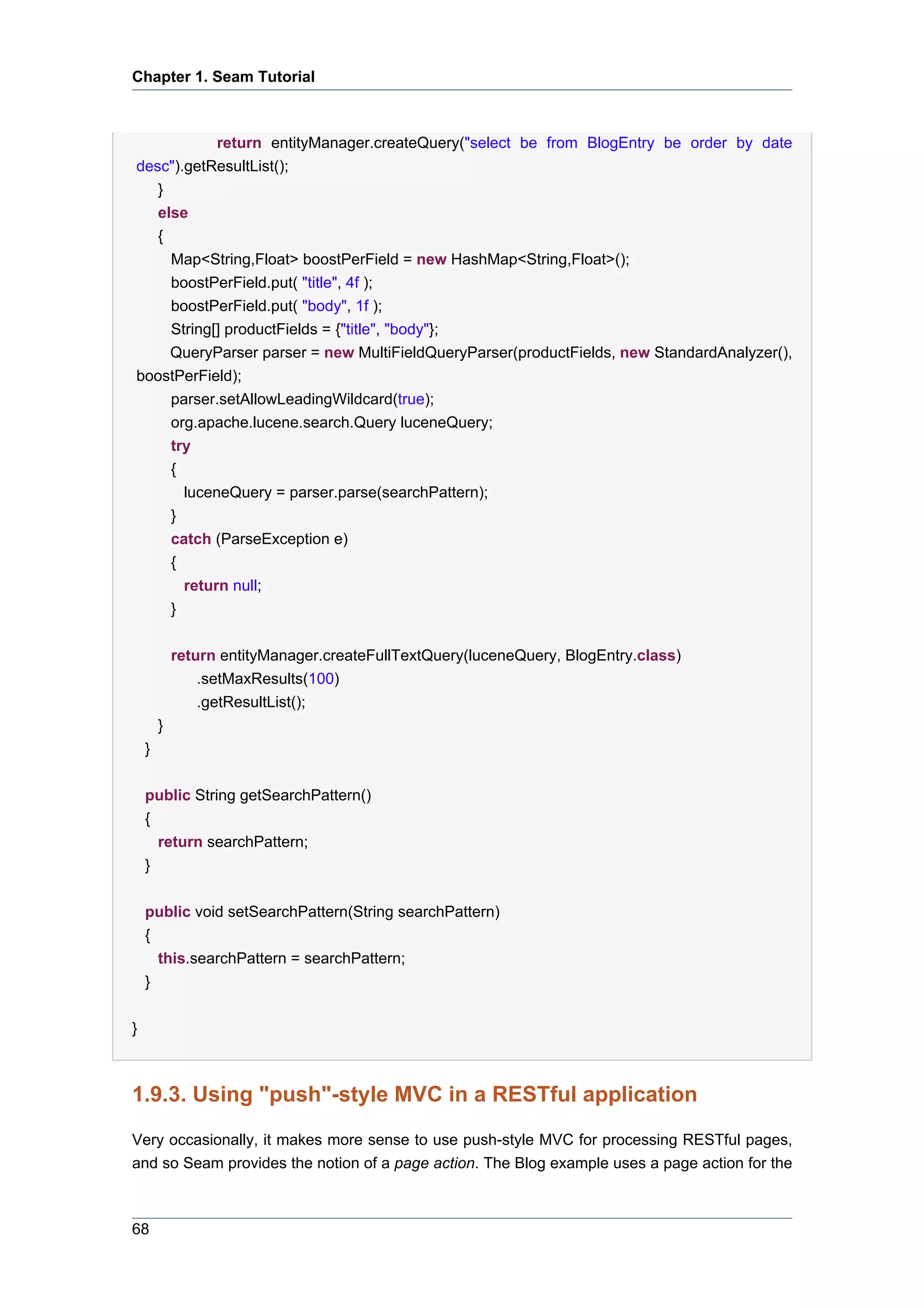
Task: Click the page number 68
Action: point(140,1229)
